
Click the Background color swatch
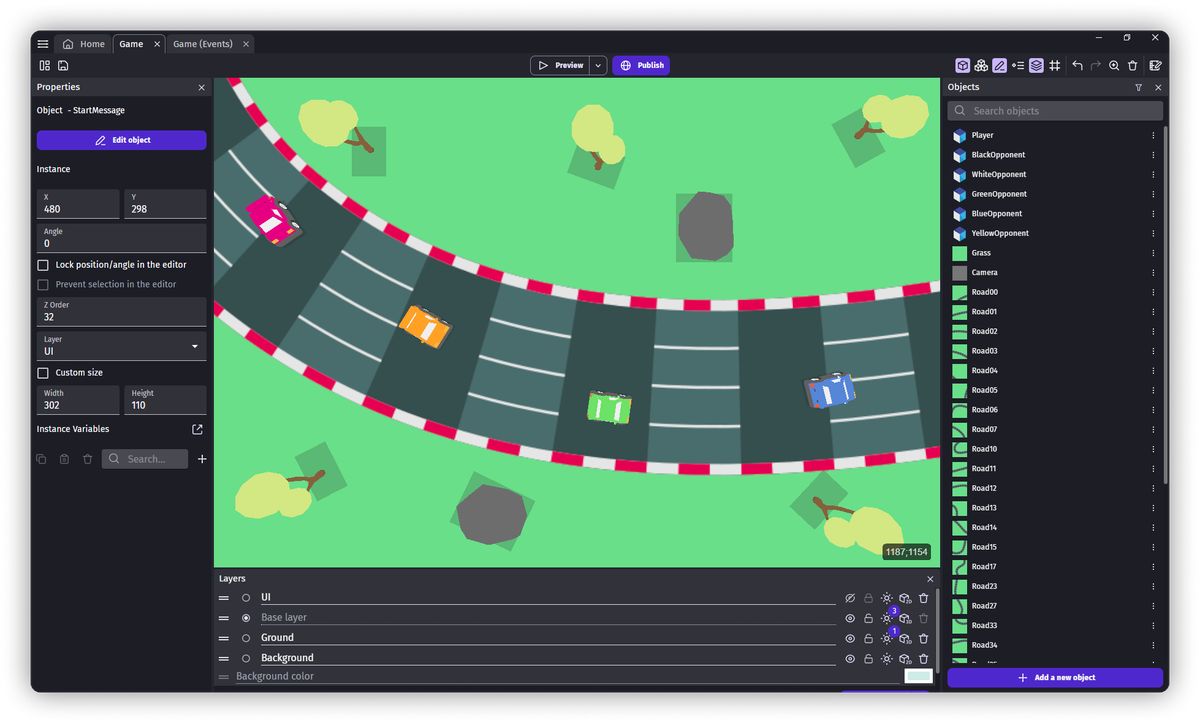pyautogui.click(x=918, y=675)
